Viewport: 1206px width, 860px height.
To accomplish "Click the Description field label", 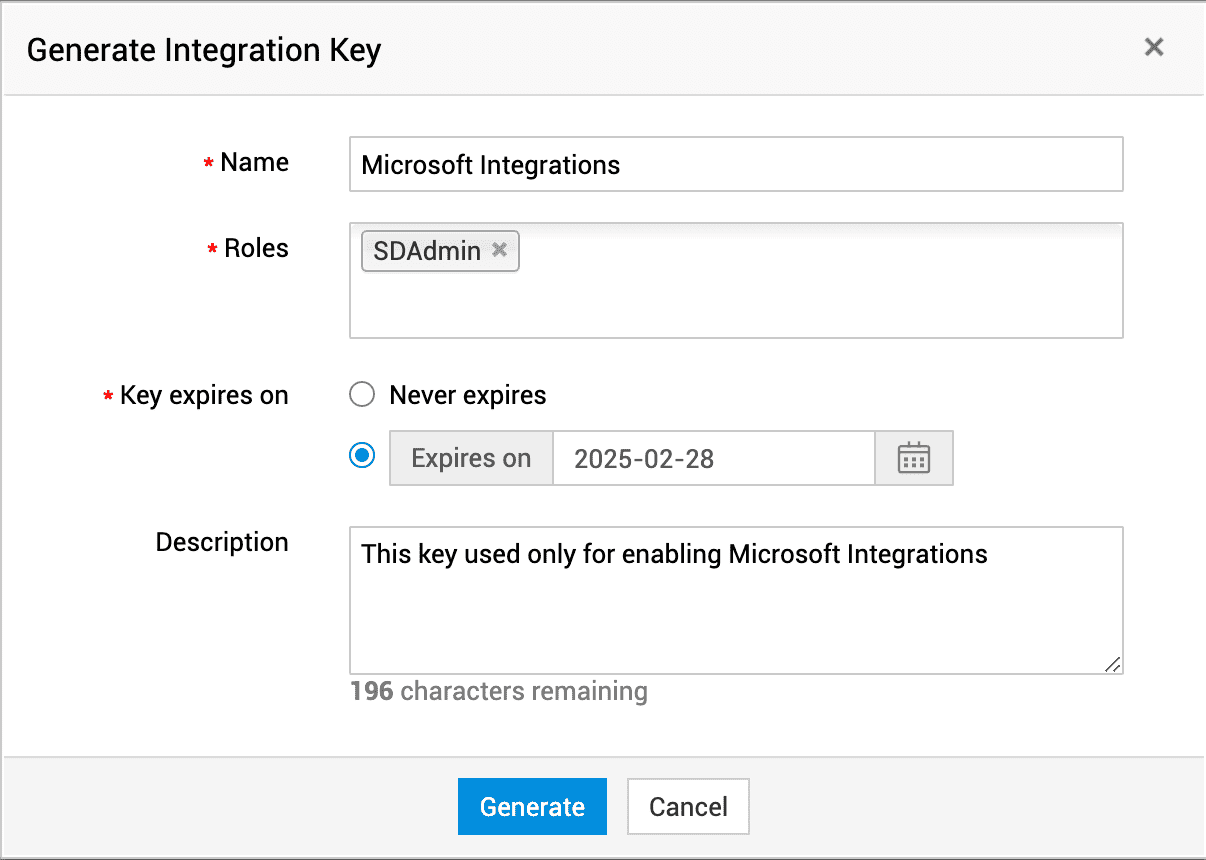I will click(x=222, y=542).
